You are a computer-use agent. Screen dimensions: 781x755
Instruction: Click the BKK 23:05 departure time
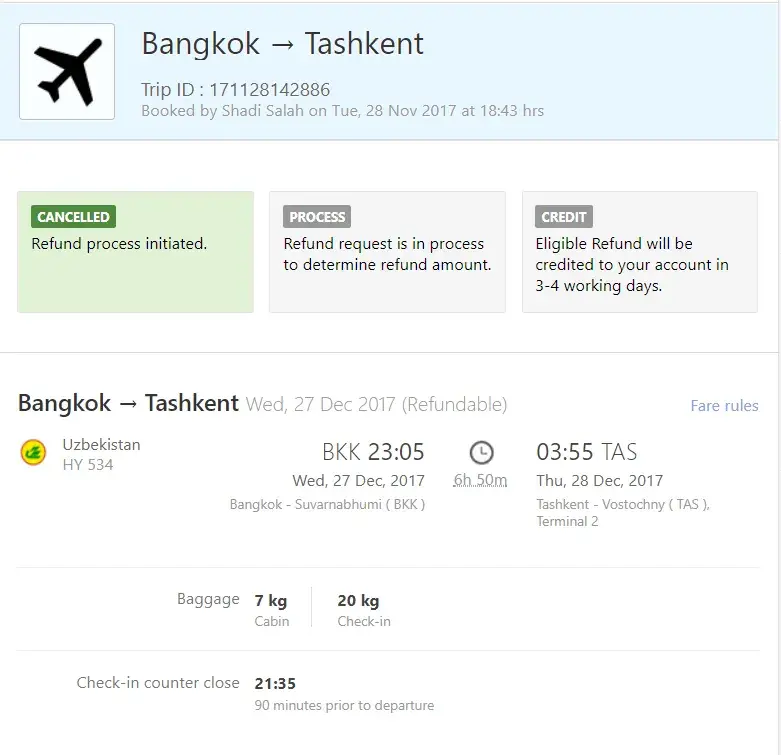[373, 452]
